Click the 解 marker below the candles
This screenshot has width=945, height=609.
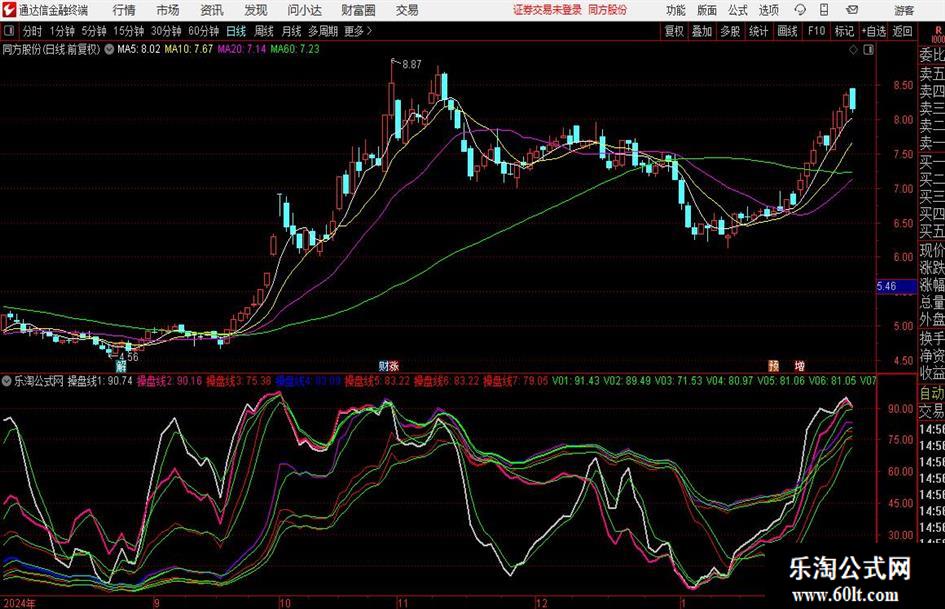[x=121, y=365]
